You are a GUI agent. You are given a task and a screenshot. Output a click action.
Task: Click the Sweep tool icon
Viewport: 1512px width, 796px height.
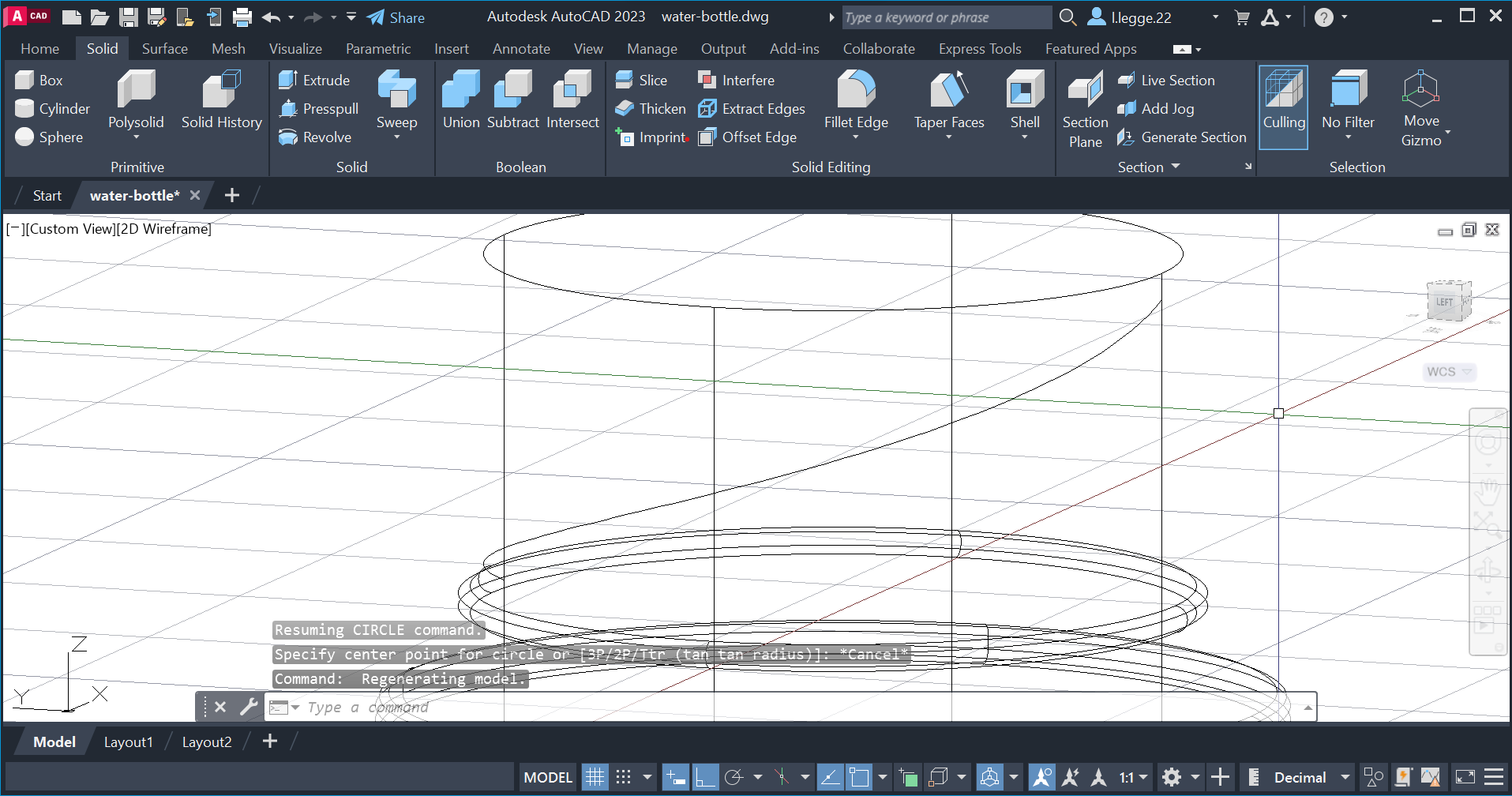(x=396, y=88)
